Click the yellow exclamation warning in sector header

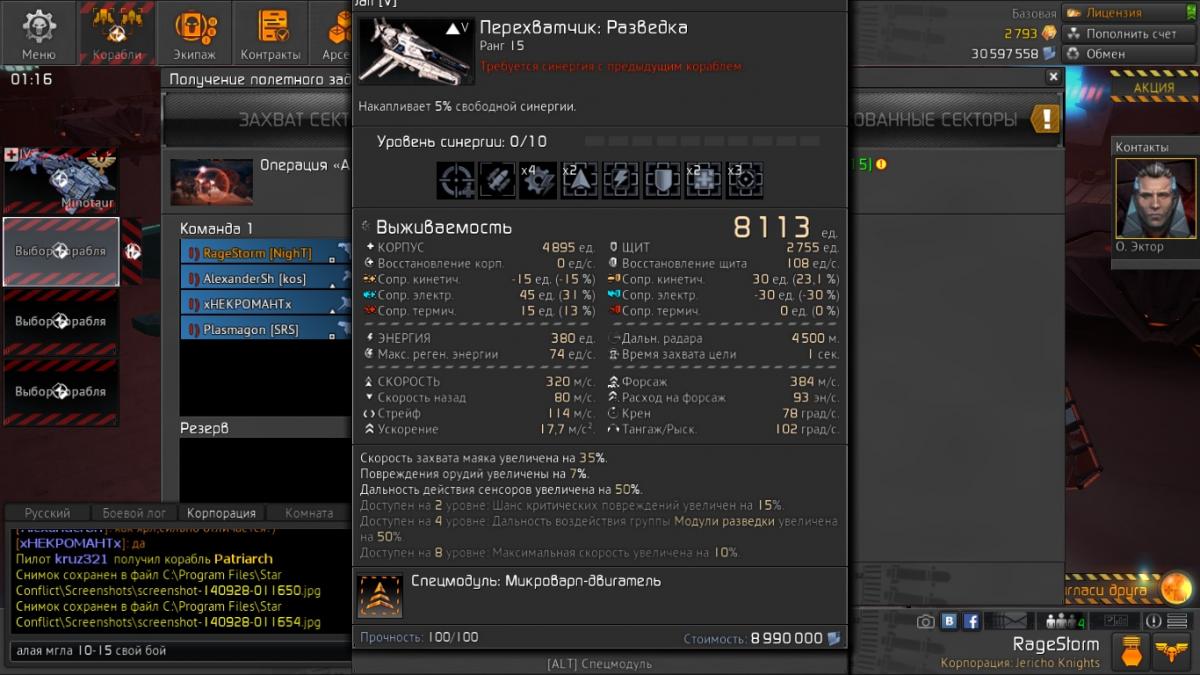1045,119
